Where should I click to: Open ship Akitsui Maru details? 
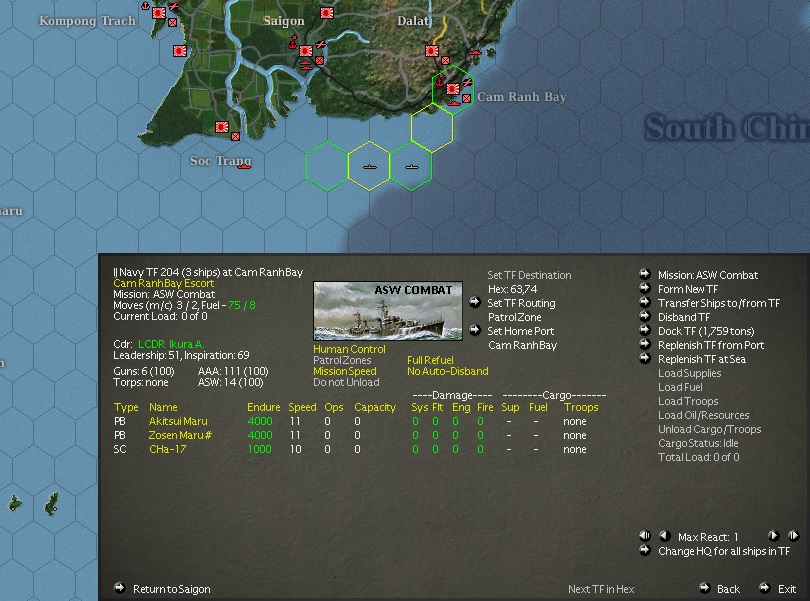178,421
